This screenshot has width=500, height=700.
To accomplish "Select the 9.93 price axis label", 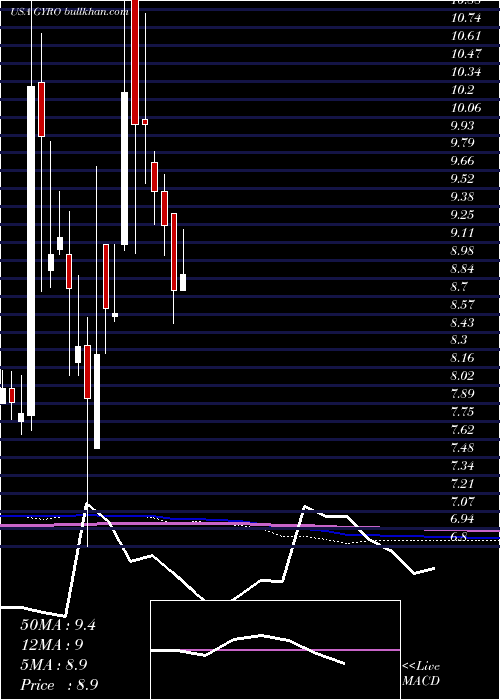I will tap(462, 125).
